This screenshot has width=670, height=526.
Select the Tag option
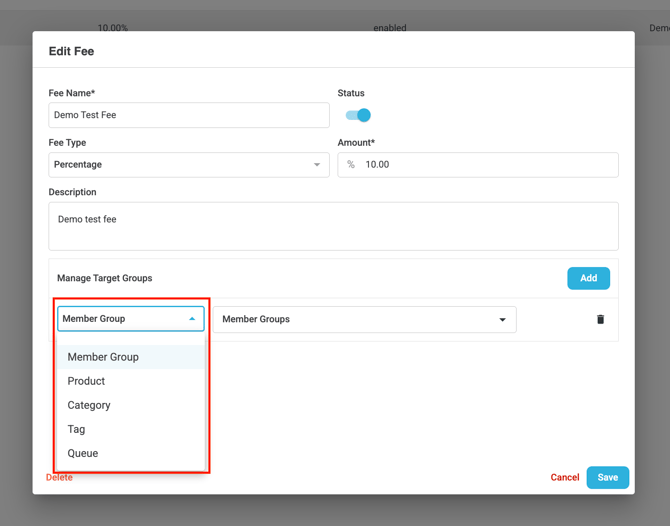(x=77, y=429)
